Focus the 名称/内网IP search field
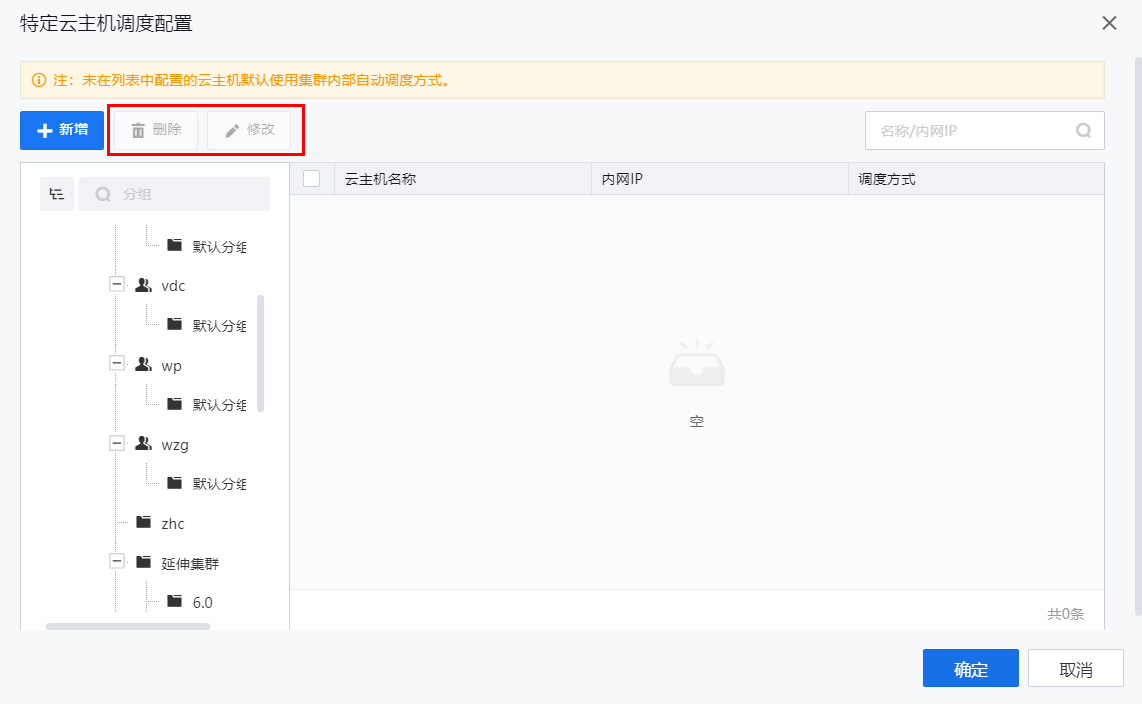The image size is (1142, 704). tap(985, 130)
